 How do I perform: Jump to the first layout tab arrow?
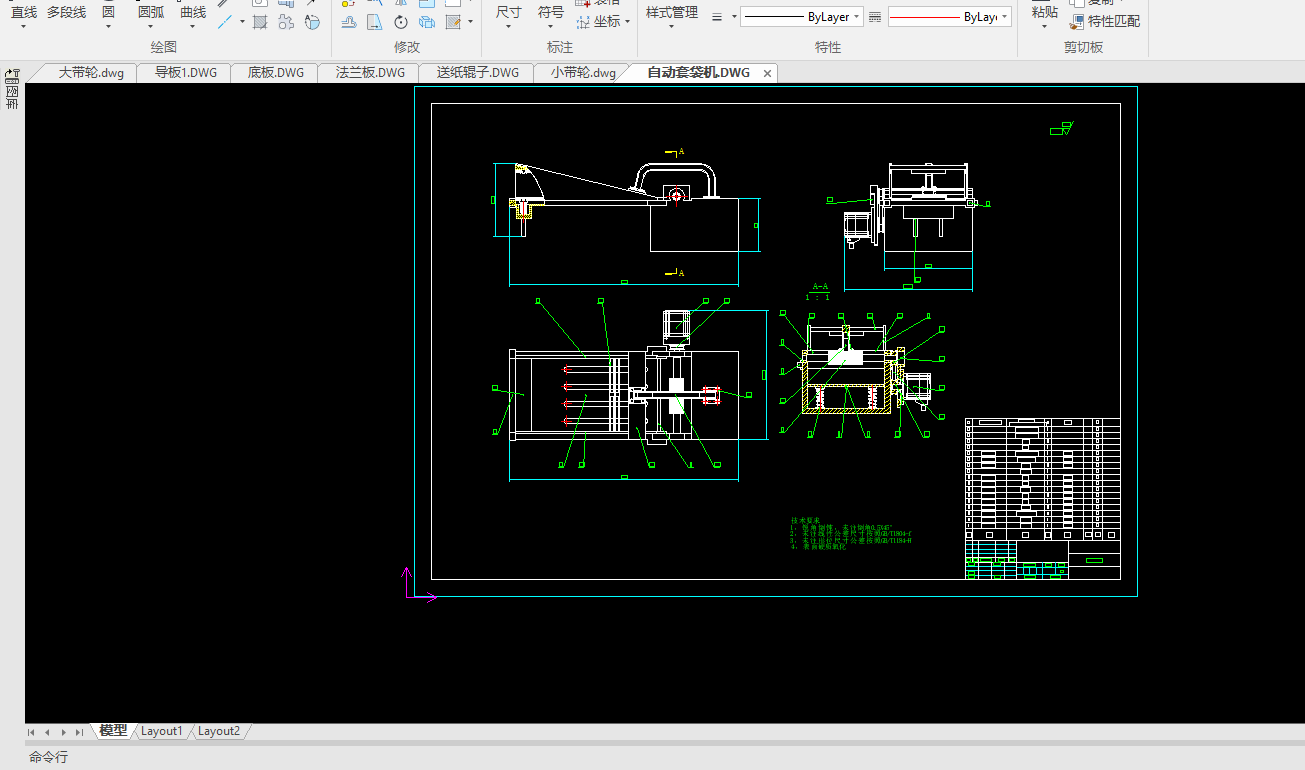pos(32,732)
